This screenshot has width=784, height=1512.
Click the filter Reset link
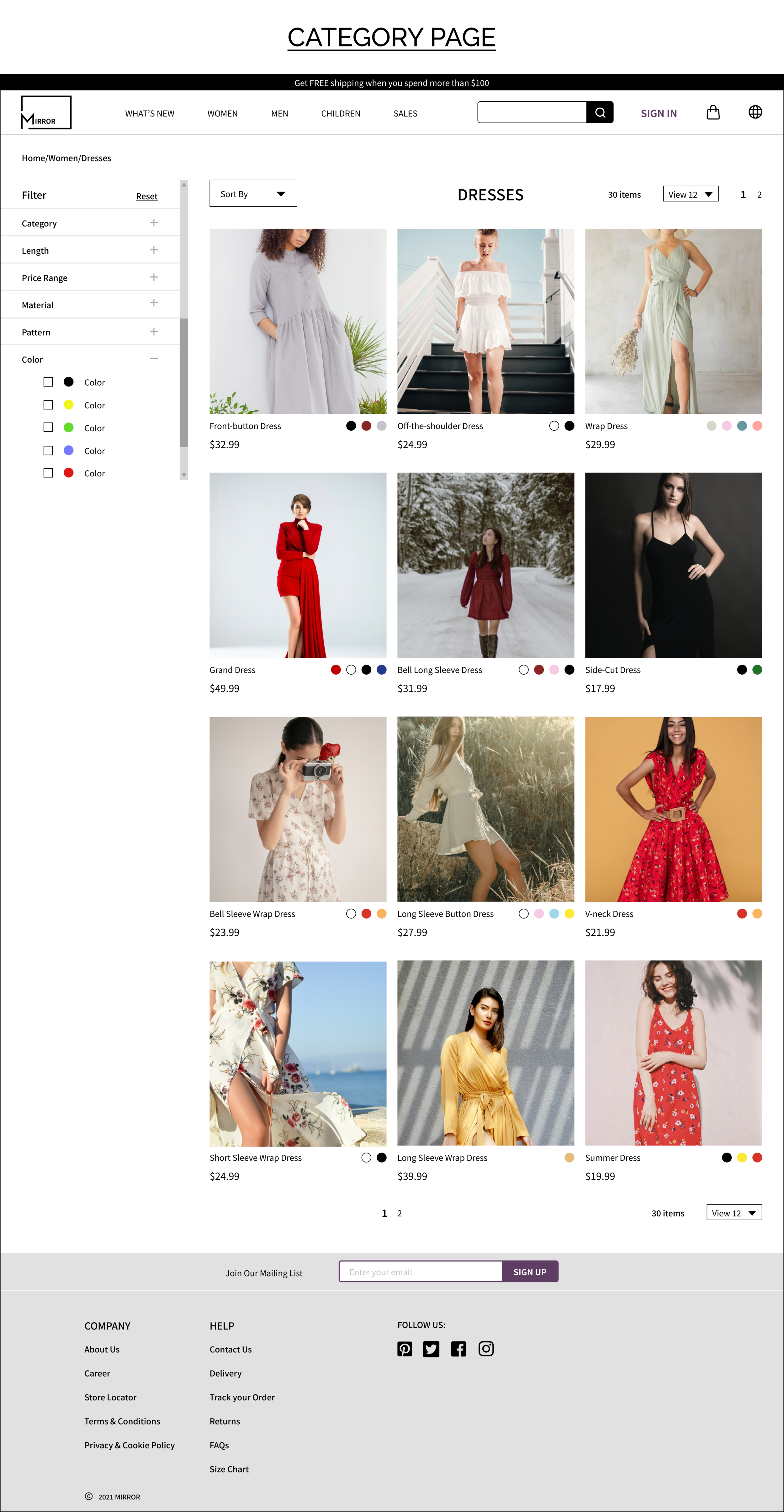(147, 197)
